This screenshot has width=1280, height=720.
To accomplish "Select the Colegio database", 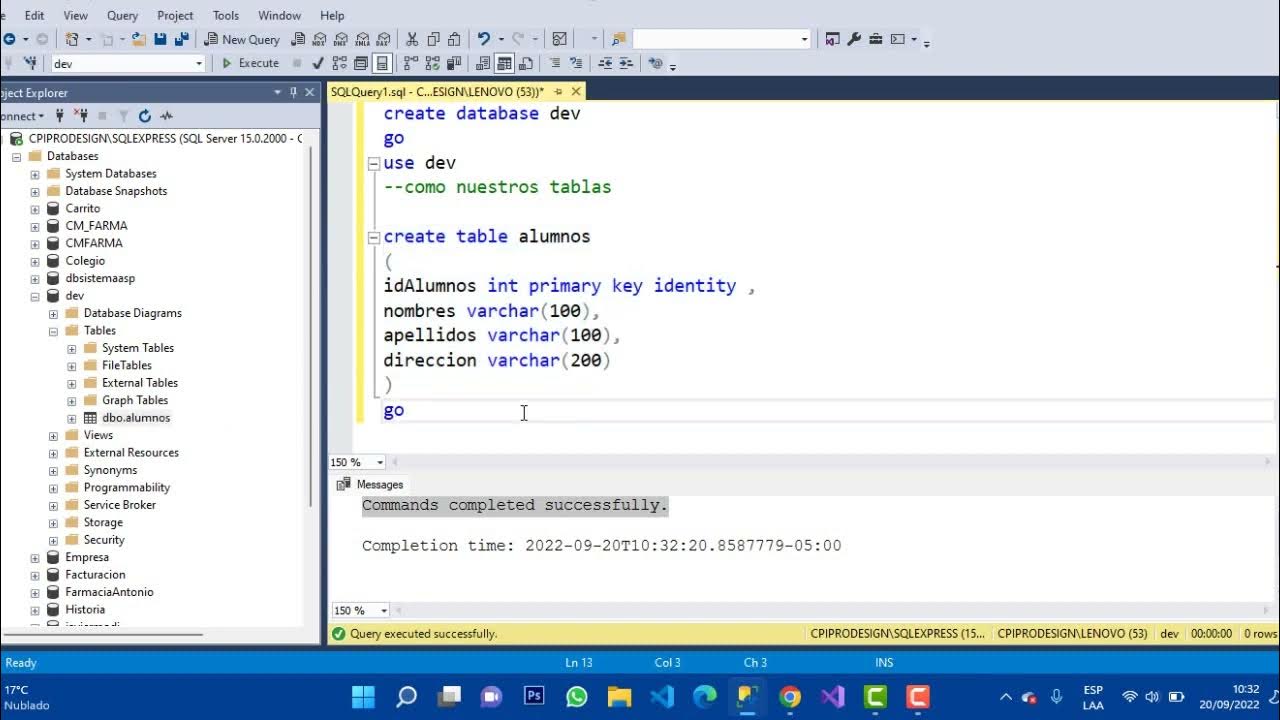I will click(x=85, y=261).
